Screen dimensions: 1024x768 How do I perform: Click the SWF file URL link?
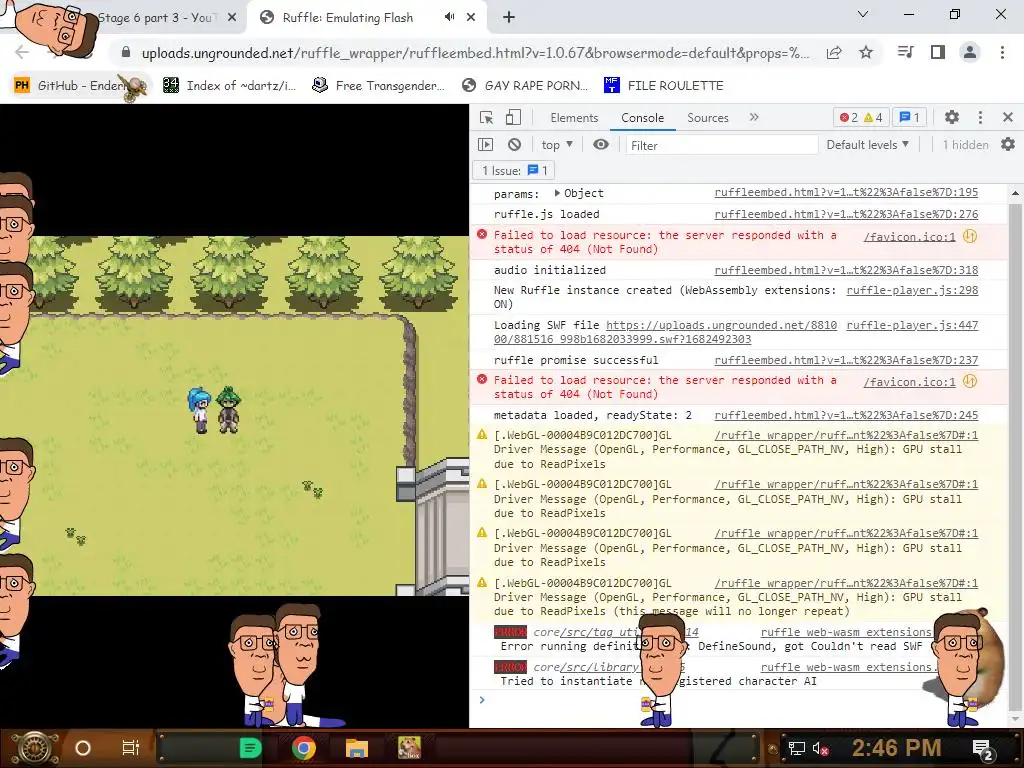tap(665, 332)
